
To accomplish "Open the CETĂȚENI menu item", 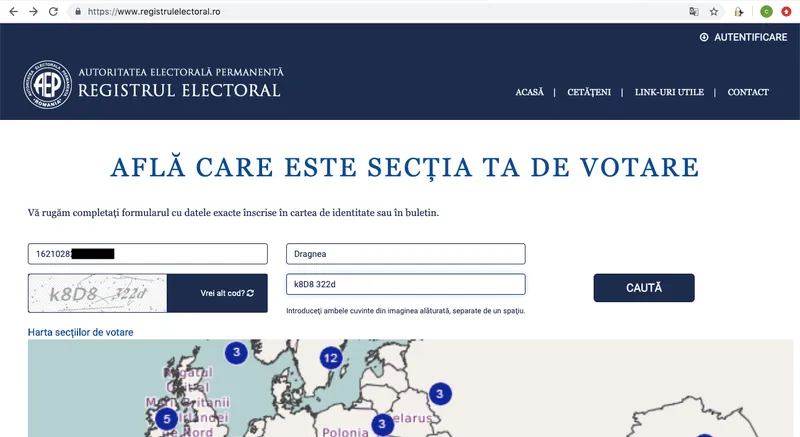I will pyautogui.click(x=589, y=92).
